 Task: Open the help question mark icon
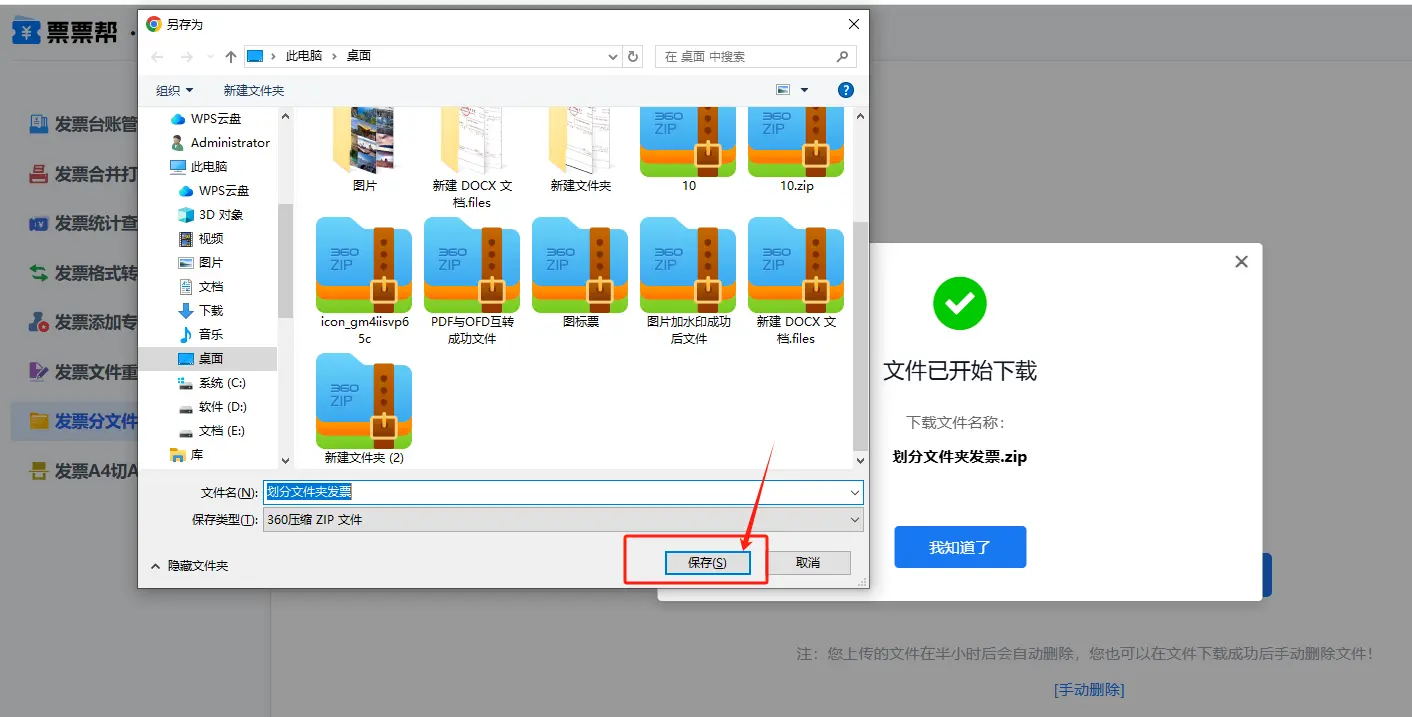tap(845, 90)
